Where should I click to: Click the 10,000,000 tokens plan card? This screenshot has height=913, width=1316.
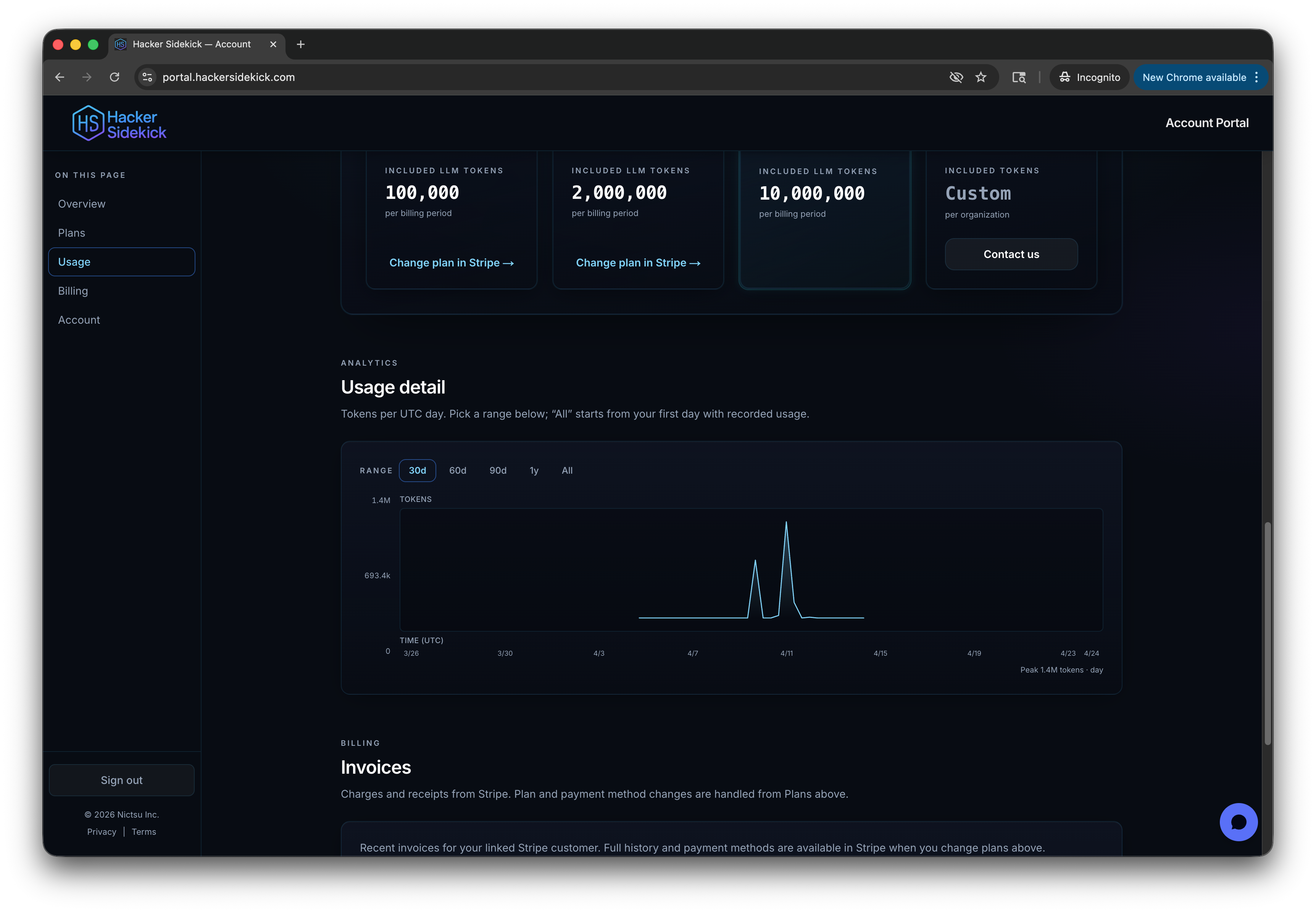[x=824, y=220]
